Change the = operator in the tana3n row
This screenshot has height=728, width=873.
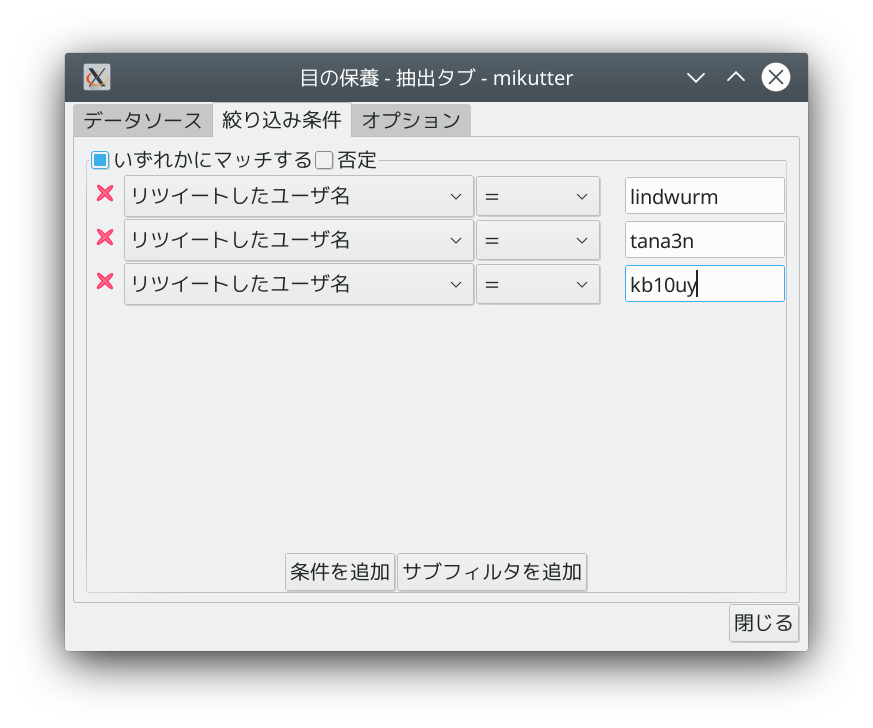537,240
